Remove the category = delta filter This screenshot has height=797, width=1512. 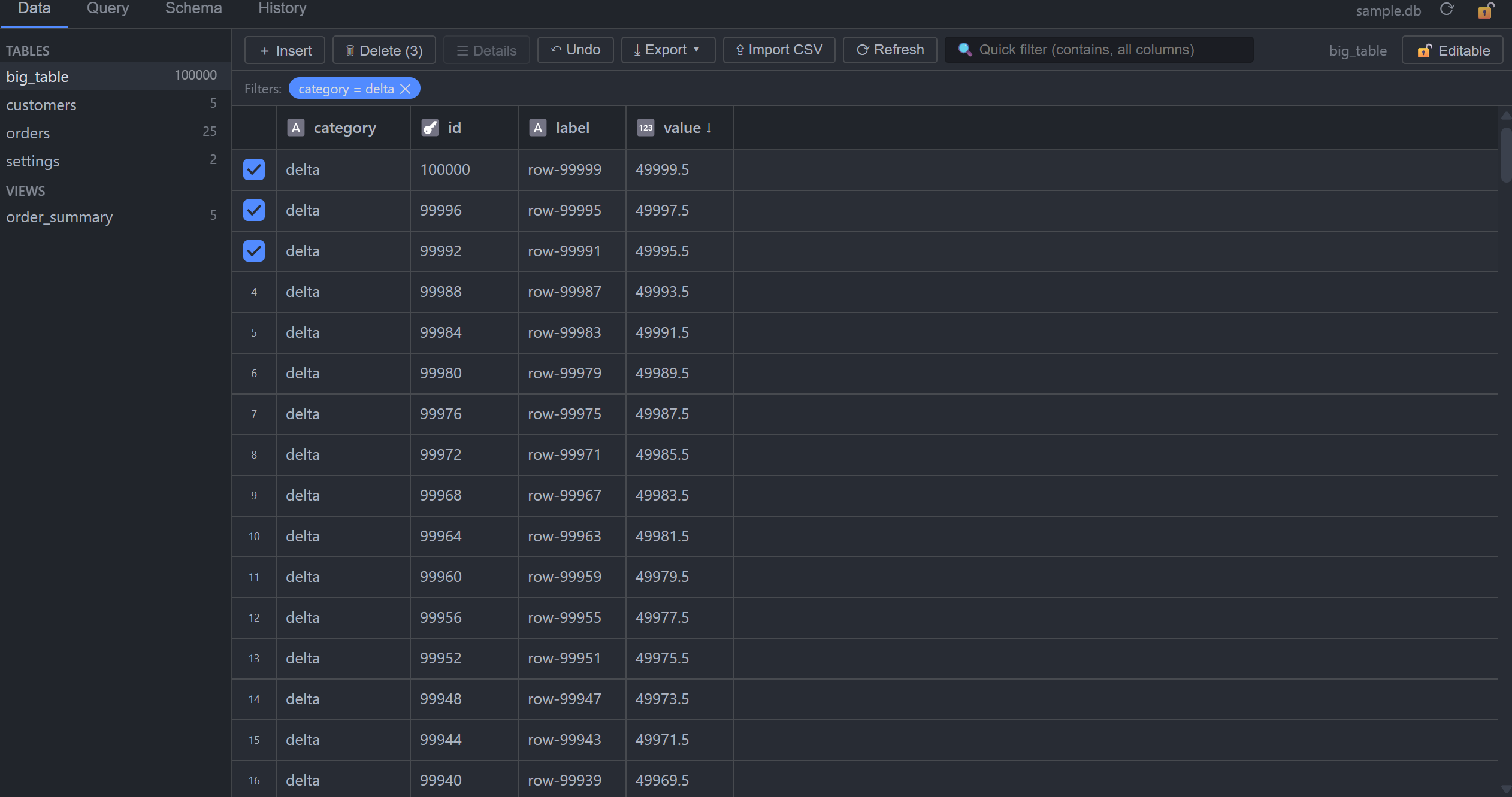pyautogui.click(x=406, y=89)
